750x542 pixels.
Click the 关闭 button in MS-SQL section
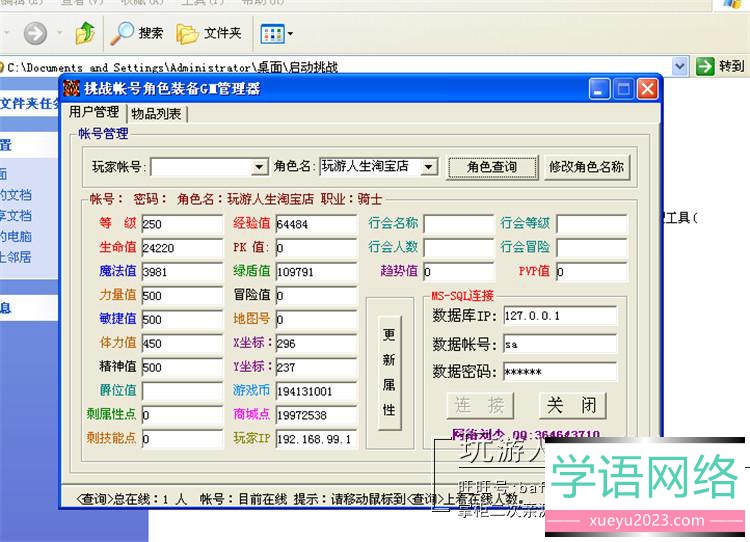tap(572, 405)
